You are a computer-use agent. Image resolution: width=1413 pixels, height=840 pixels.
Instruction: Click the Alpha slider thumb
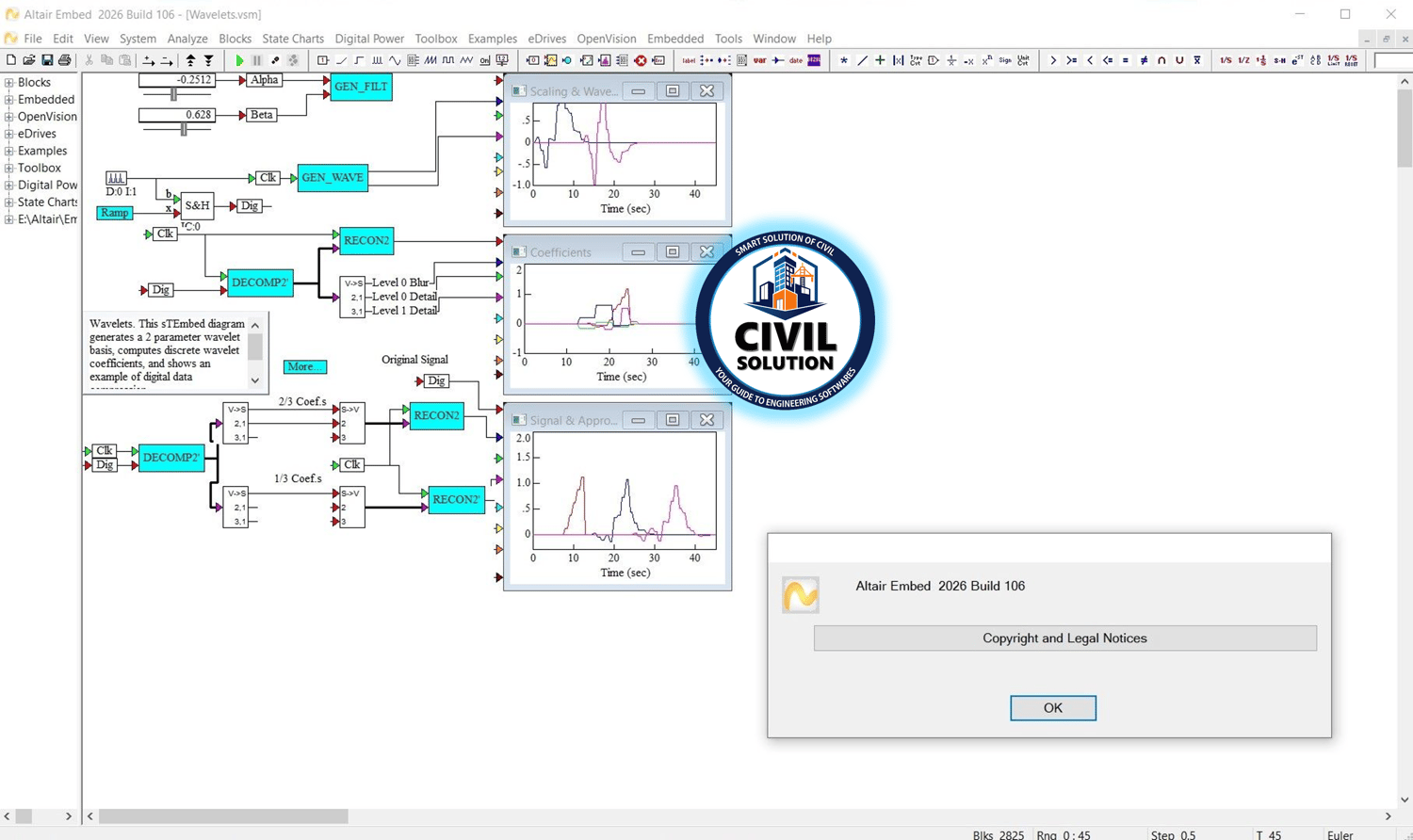pos(173,95)
